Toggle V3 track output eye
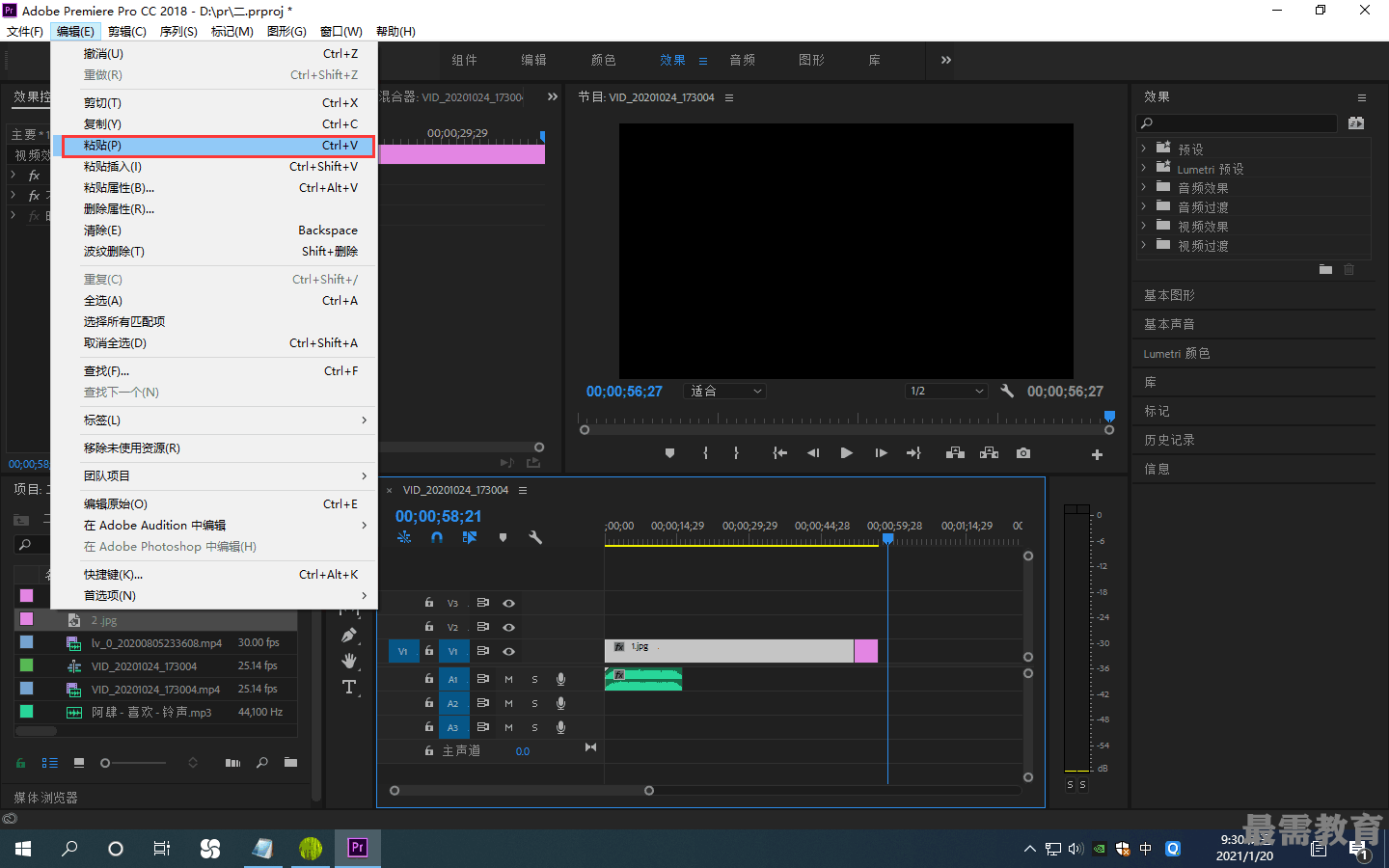Viewport: 1389px width, 868px height. (x=508, y=603)
